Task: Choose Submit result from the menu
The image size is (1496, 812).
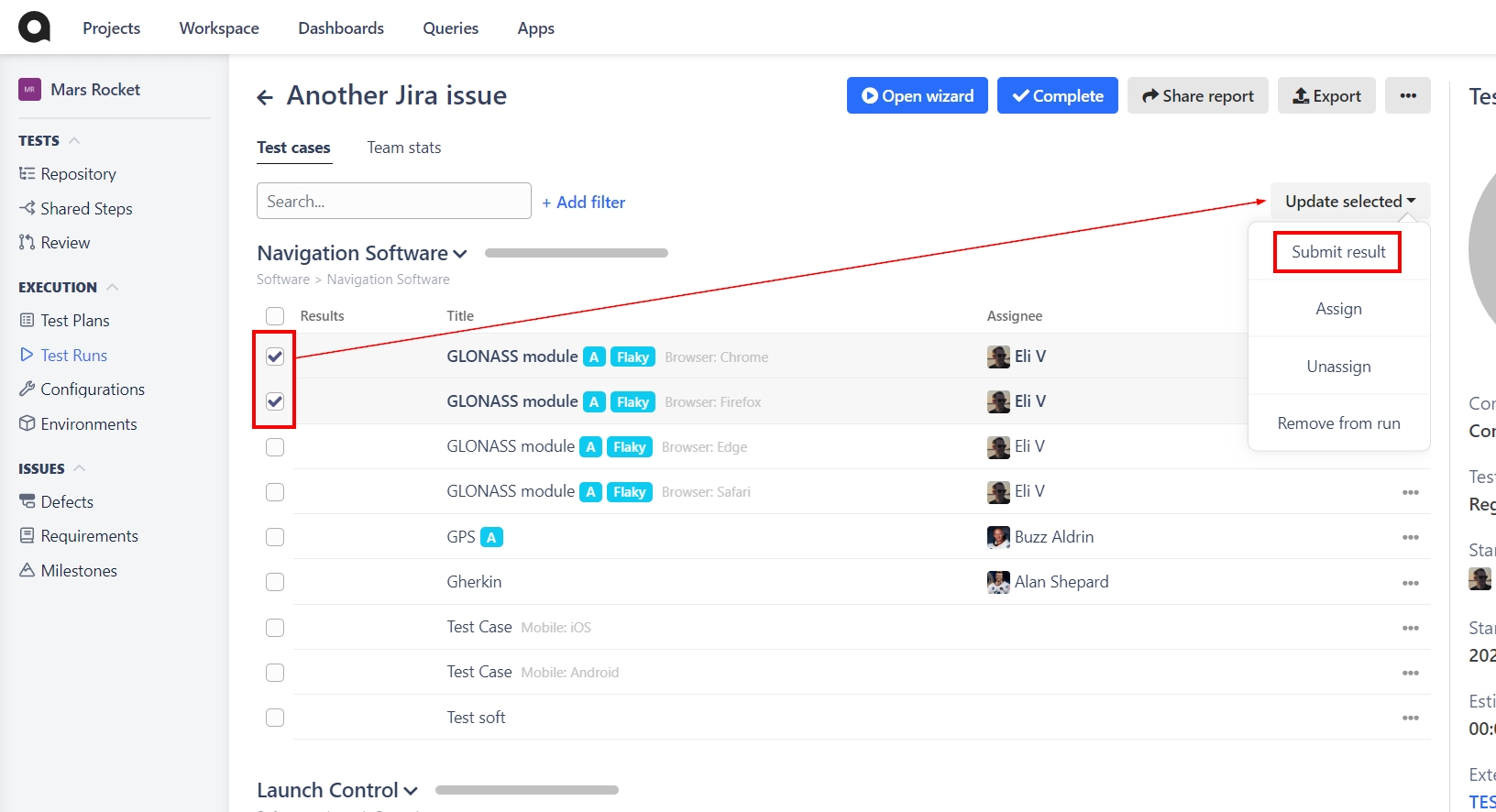Action: (1337, 252)
